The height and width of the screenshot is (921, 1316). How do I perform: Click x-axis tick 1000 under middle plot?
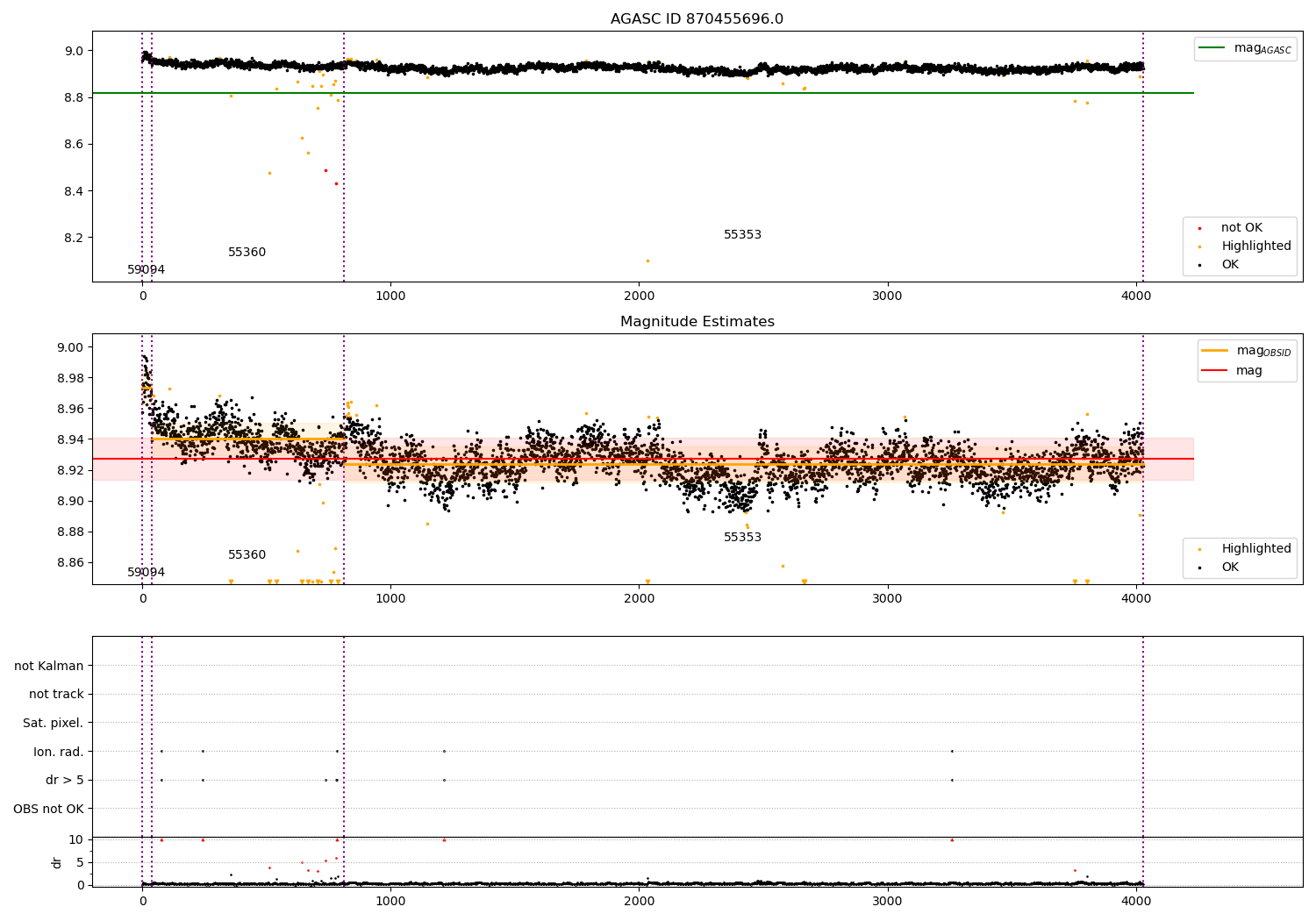[x=390, y=598]
